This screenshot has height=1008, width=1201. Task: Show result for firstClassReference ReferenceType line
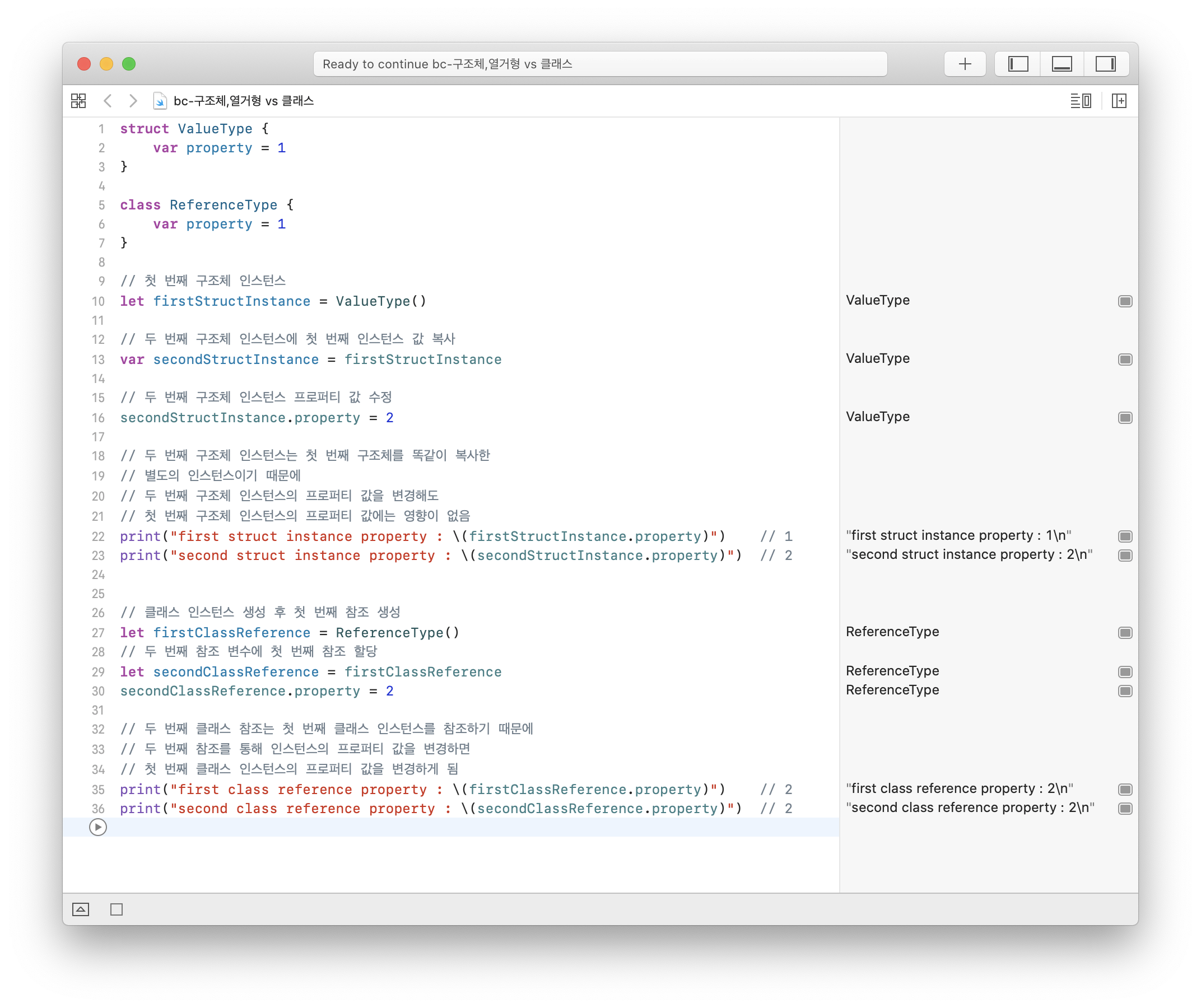click(x=1124, y=633)
